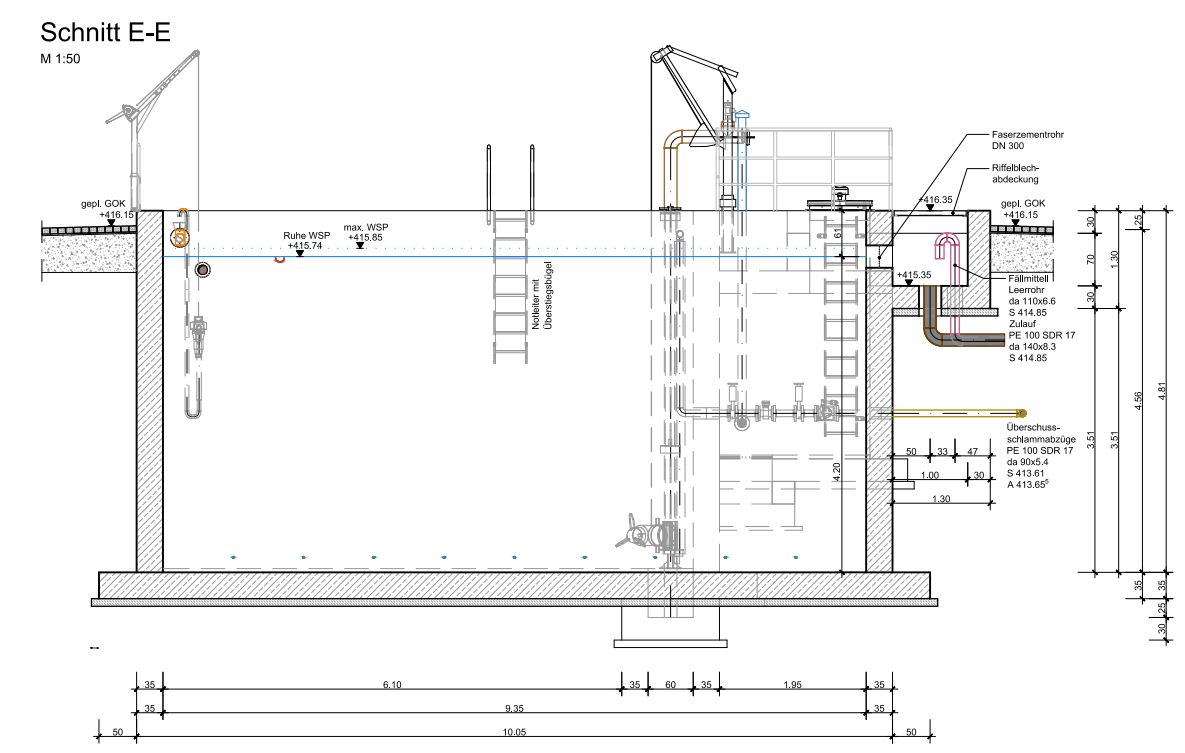
Task: Click the Schnitt E-E drawing title
Action: tap(105, 33)
